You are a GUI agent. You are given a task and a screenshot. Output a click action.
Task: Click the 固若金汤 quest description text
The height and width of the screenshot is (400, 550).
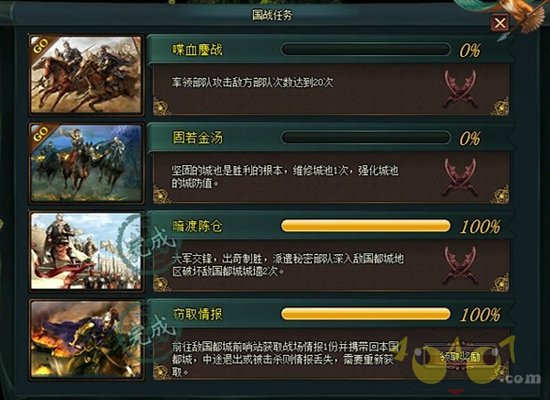coord(285,177)
